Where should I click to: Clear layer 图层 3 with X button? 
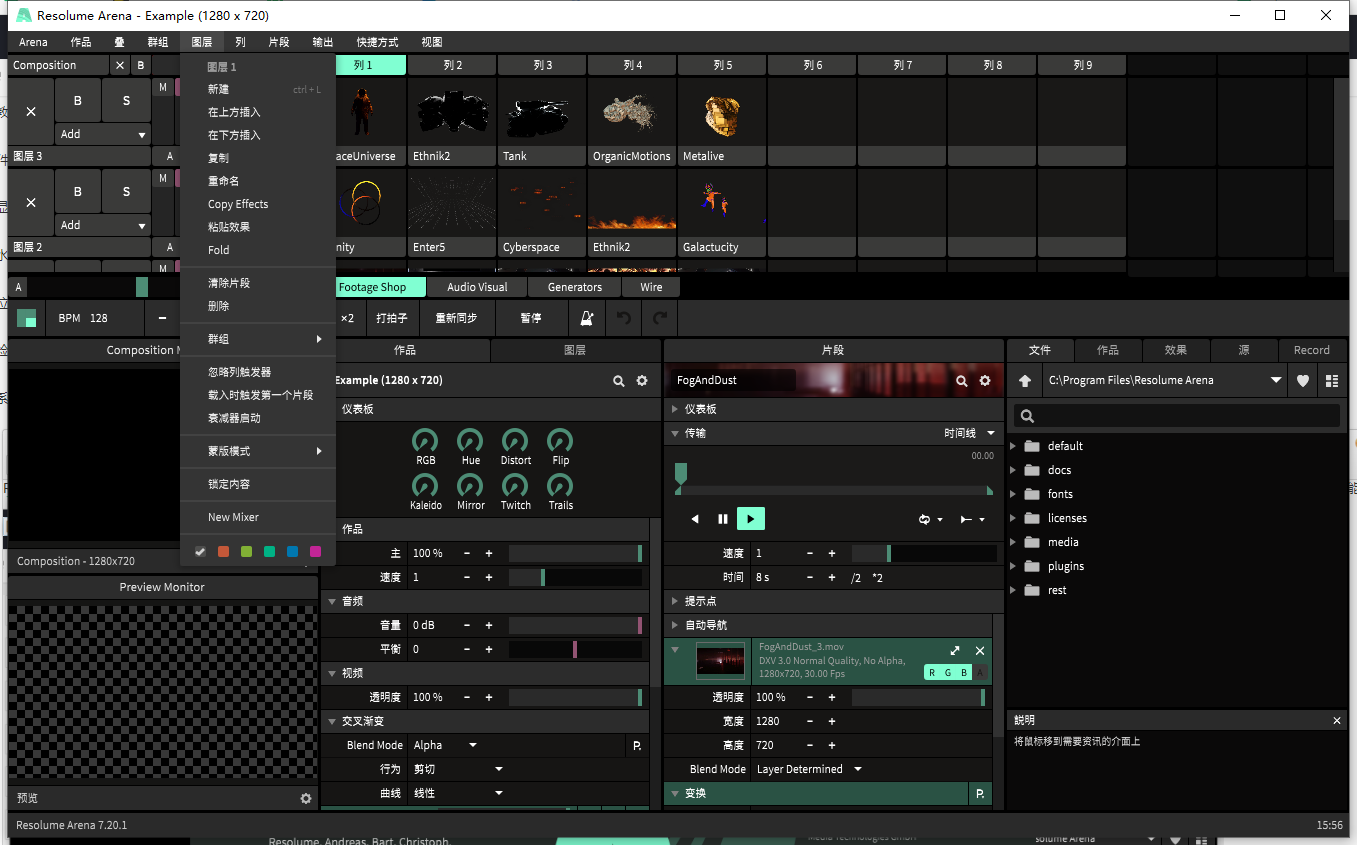[31, 111]
